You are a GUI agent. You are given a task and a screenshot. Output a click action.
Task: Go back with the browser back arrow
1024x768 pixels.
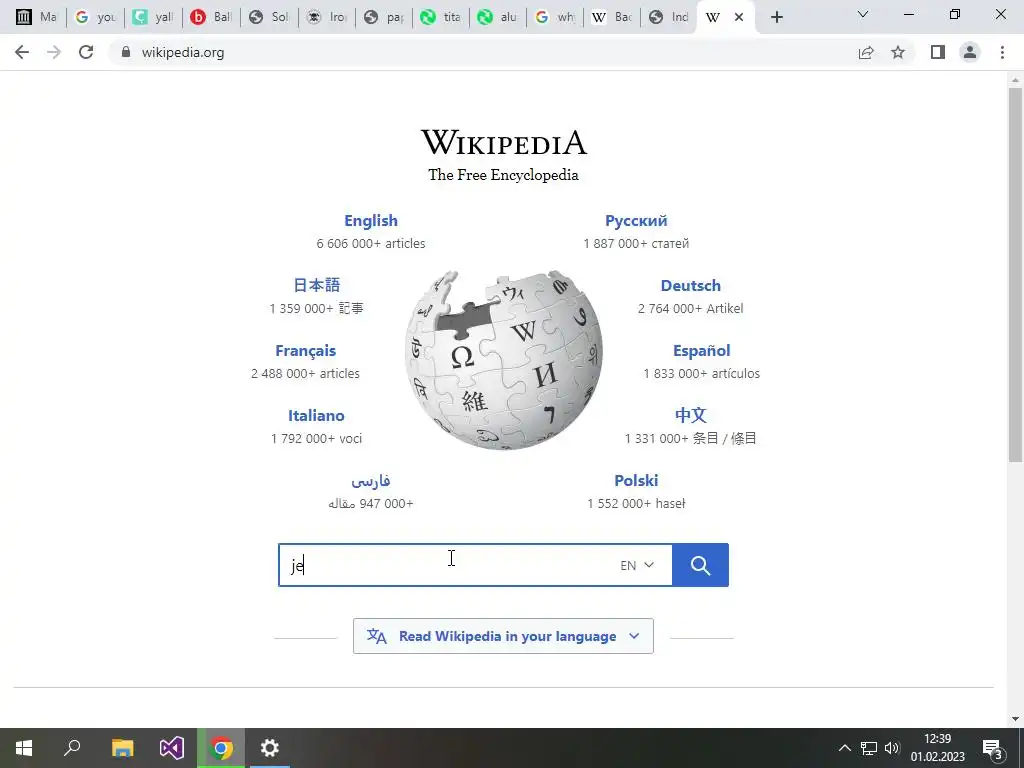point(22,52)
